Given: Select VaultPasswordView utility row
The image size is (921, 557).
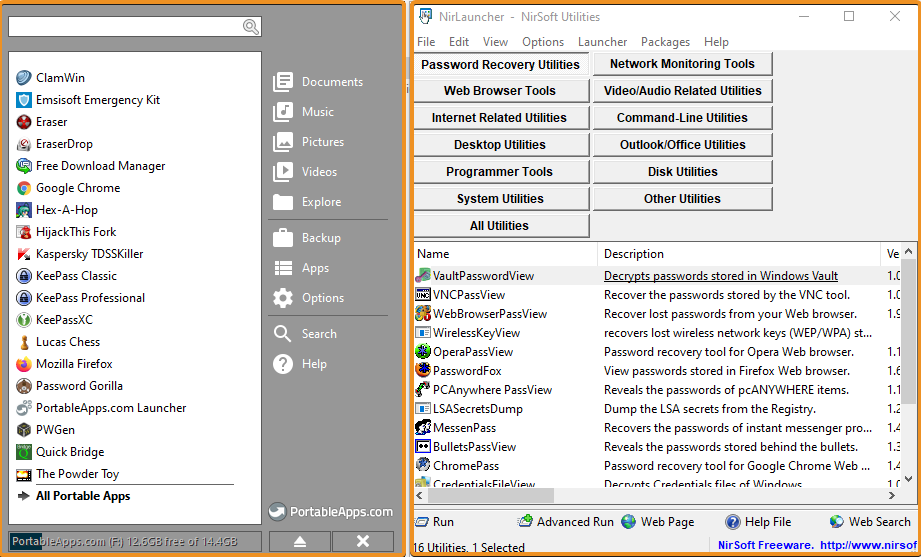Looking at the screenshot, I should (657, 276).
